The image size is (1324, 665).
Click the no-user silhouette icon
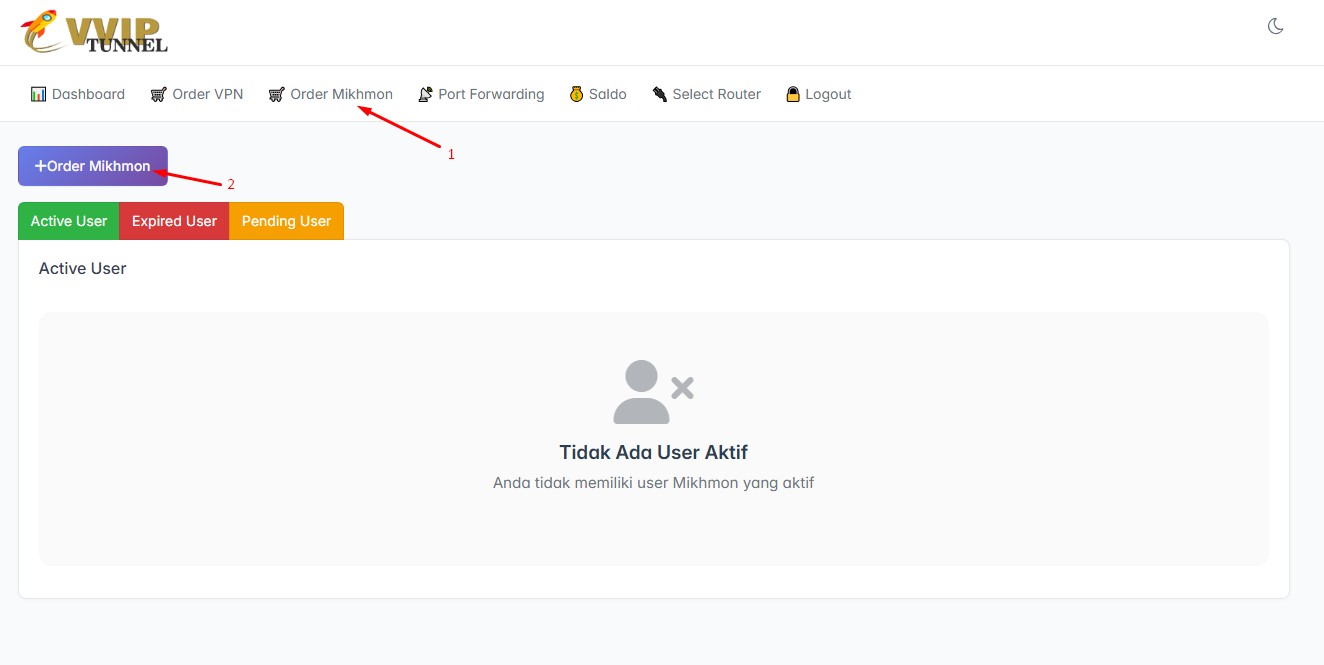point(653,391)
